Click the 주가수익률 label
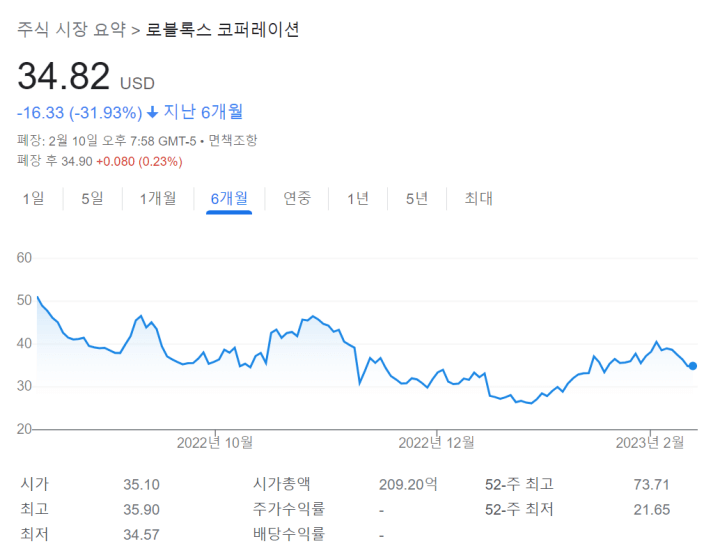This screenshot has width=720, height=546. 289,509
